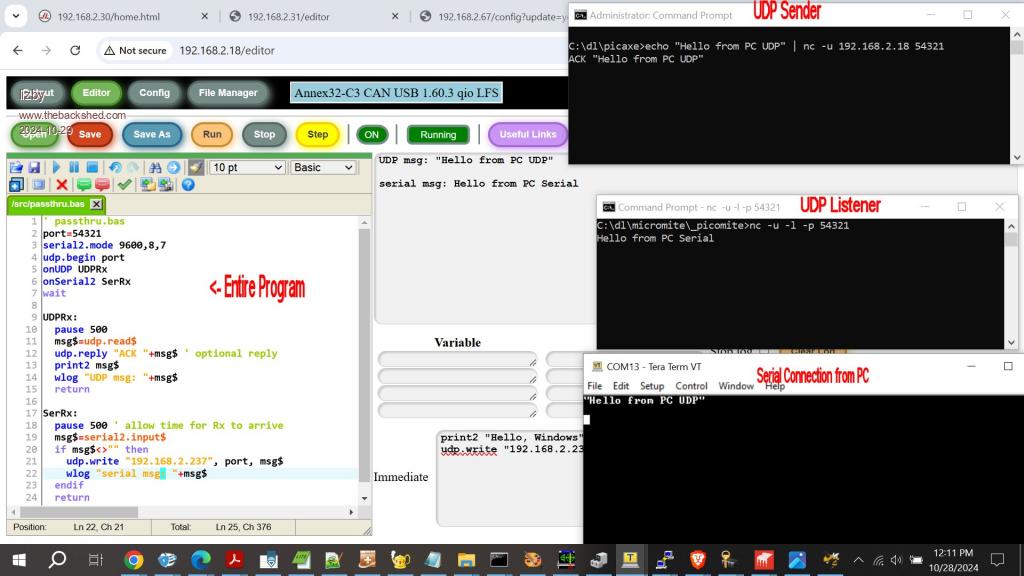Viewport: 1024px width, 576px height.
Task: Click the Save As button
Action: coord(152,135)
